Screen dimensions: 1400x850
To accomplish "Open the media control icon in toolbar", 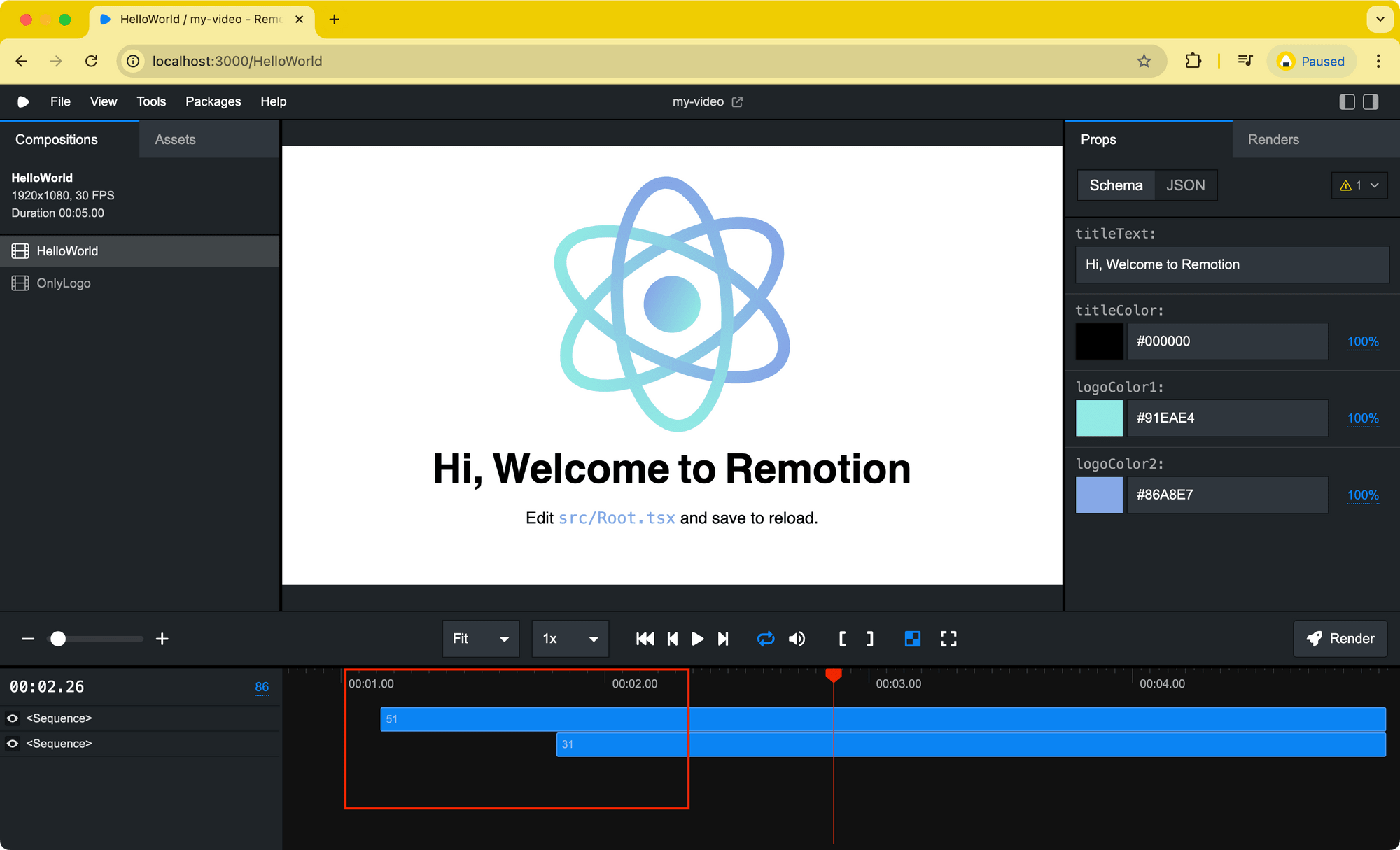I will tap(1245, 61).
